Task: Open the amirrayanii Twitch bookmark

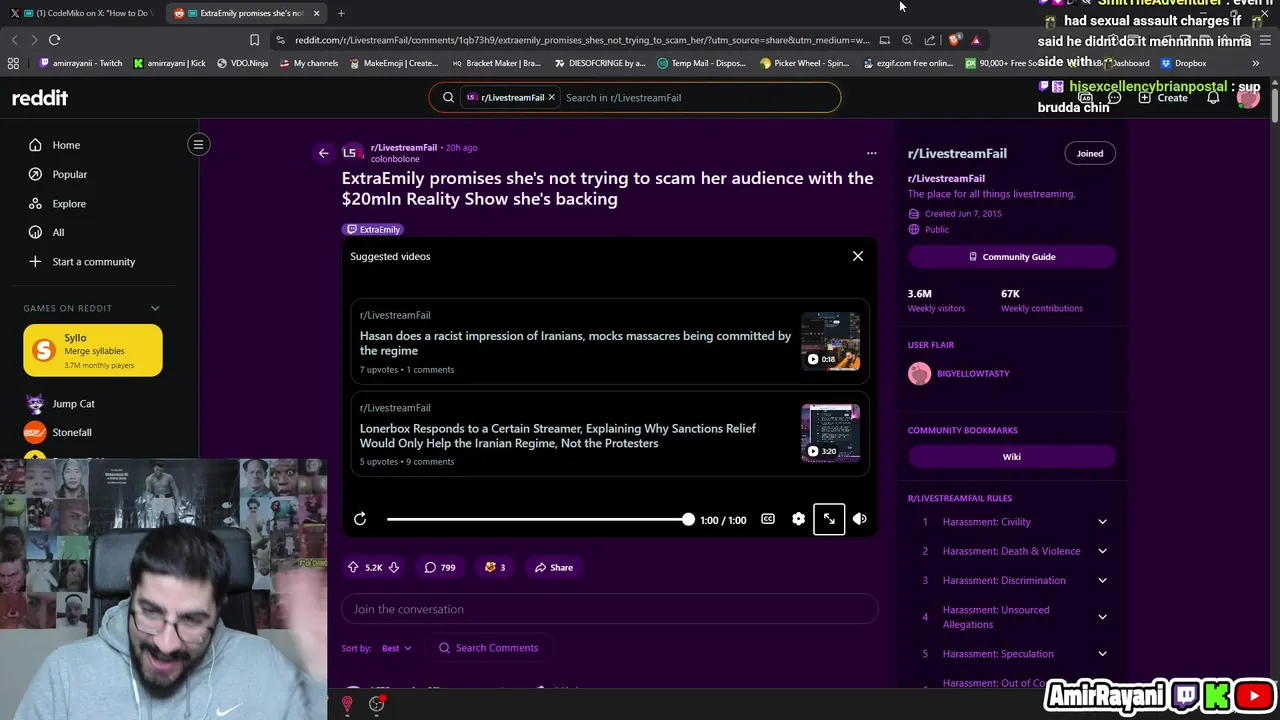Action: pyautogui.click(x=81, y=63)
